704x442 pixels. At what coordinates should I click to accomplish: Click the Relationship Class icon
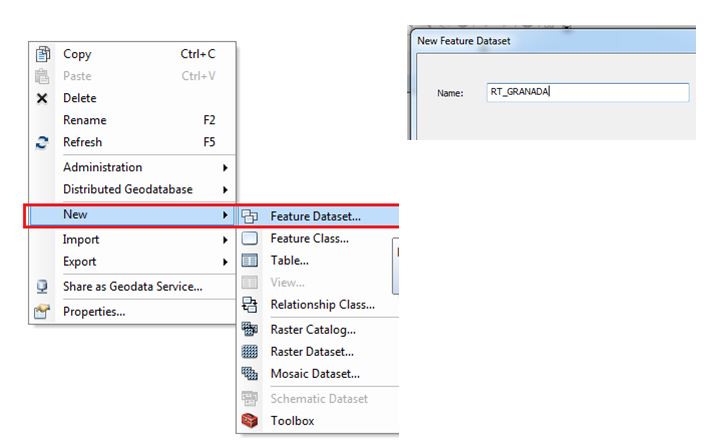click(x=251, y=305)
